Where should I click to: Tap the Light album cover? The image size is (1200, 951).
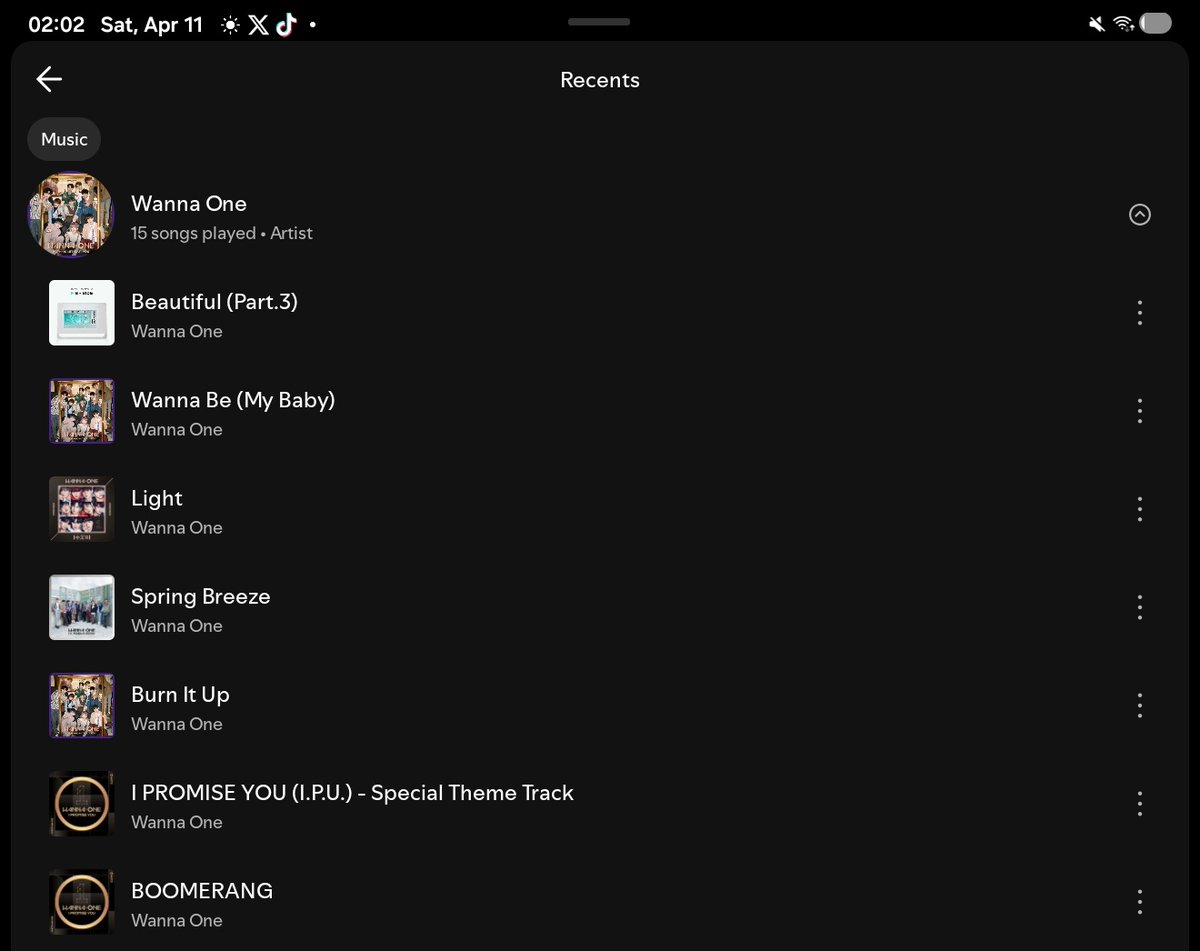click(82, 509)
